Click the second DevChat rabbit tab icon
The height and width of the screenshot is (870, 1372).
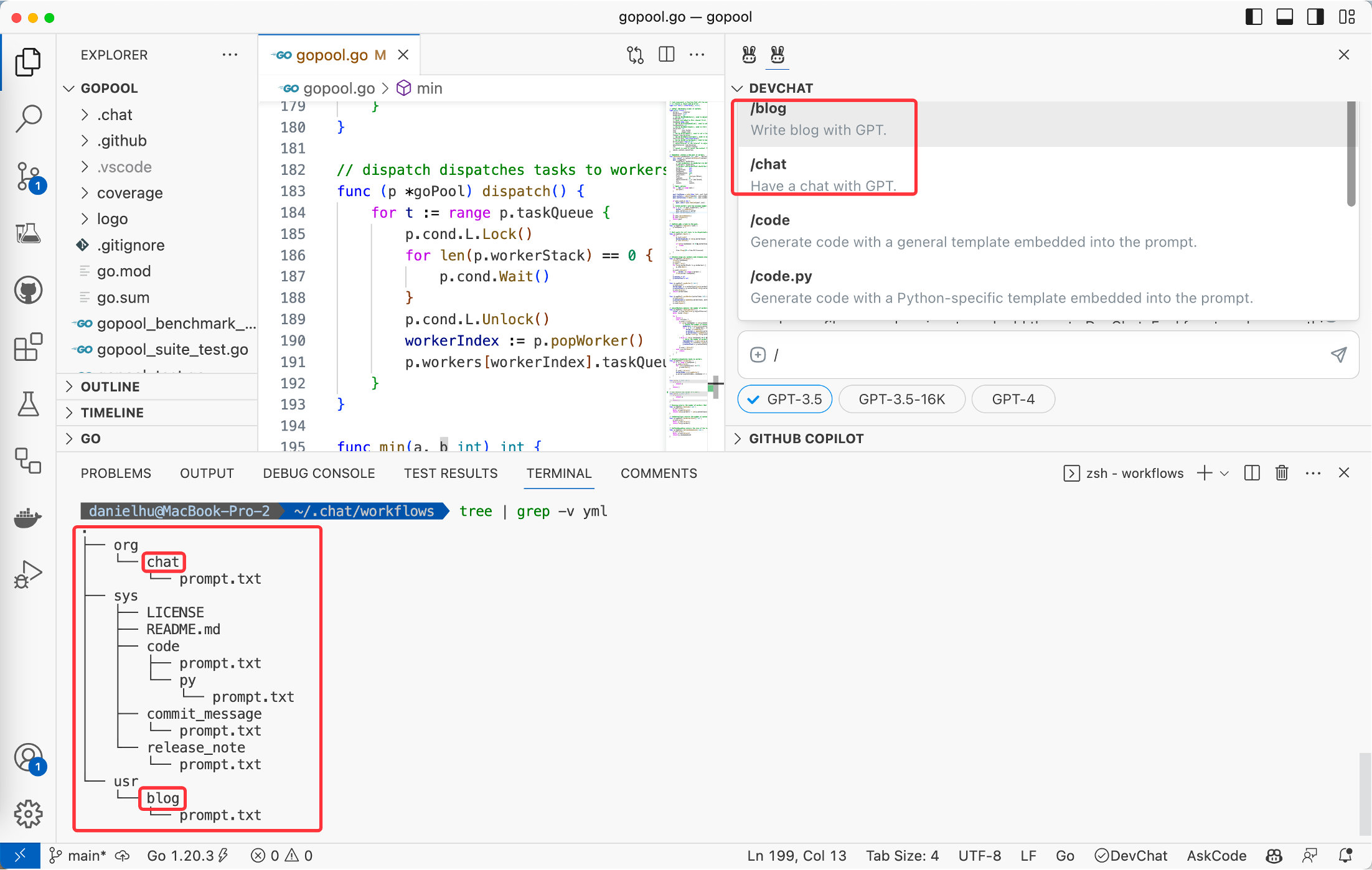pyautogui.click(x=776, y=55)
